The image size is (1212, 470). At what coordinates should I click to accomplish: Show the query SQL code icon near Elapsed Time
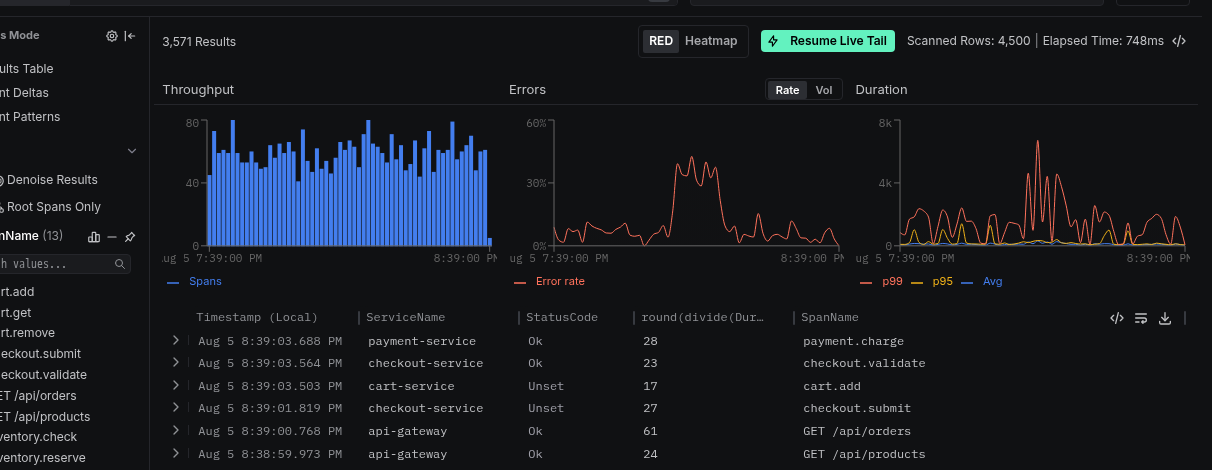pyautogui.click(x=1179, y=41)
